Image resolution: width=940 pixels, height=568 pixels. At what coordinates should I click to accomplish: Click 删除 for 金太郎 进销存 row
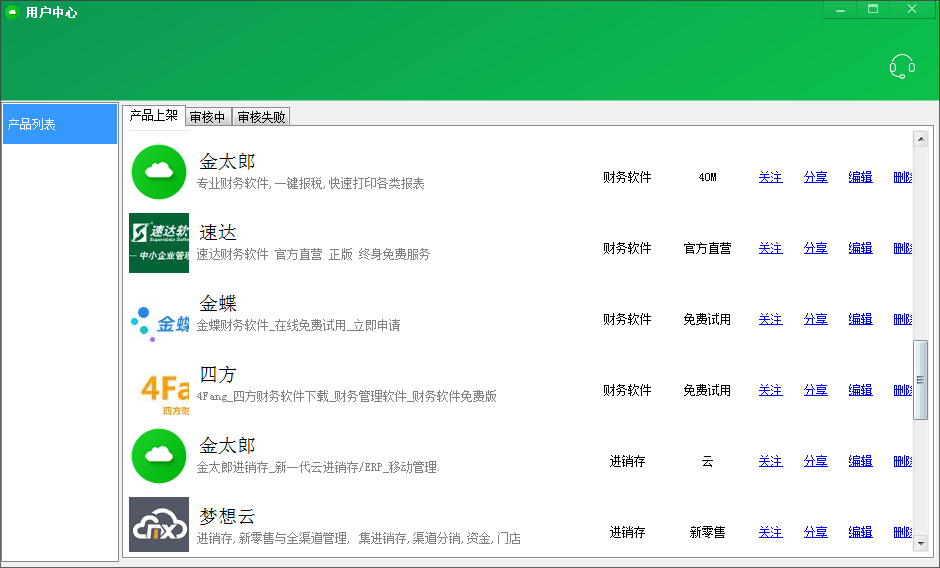[902, 461]
